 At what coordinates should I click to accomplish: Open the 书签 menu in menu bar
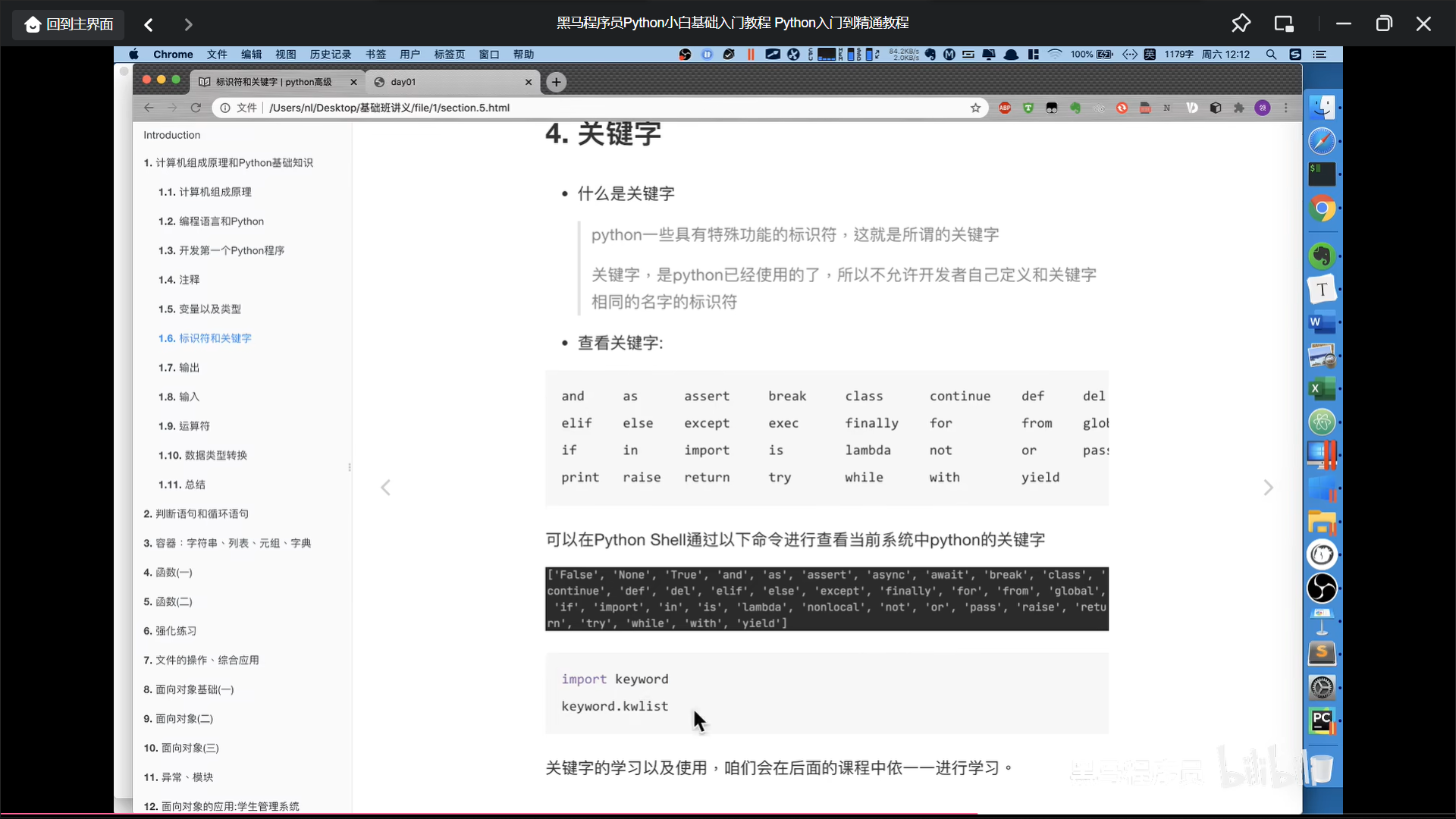[375, 55]
